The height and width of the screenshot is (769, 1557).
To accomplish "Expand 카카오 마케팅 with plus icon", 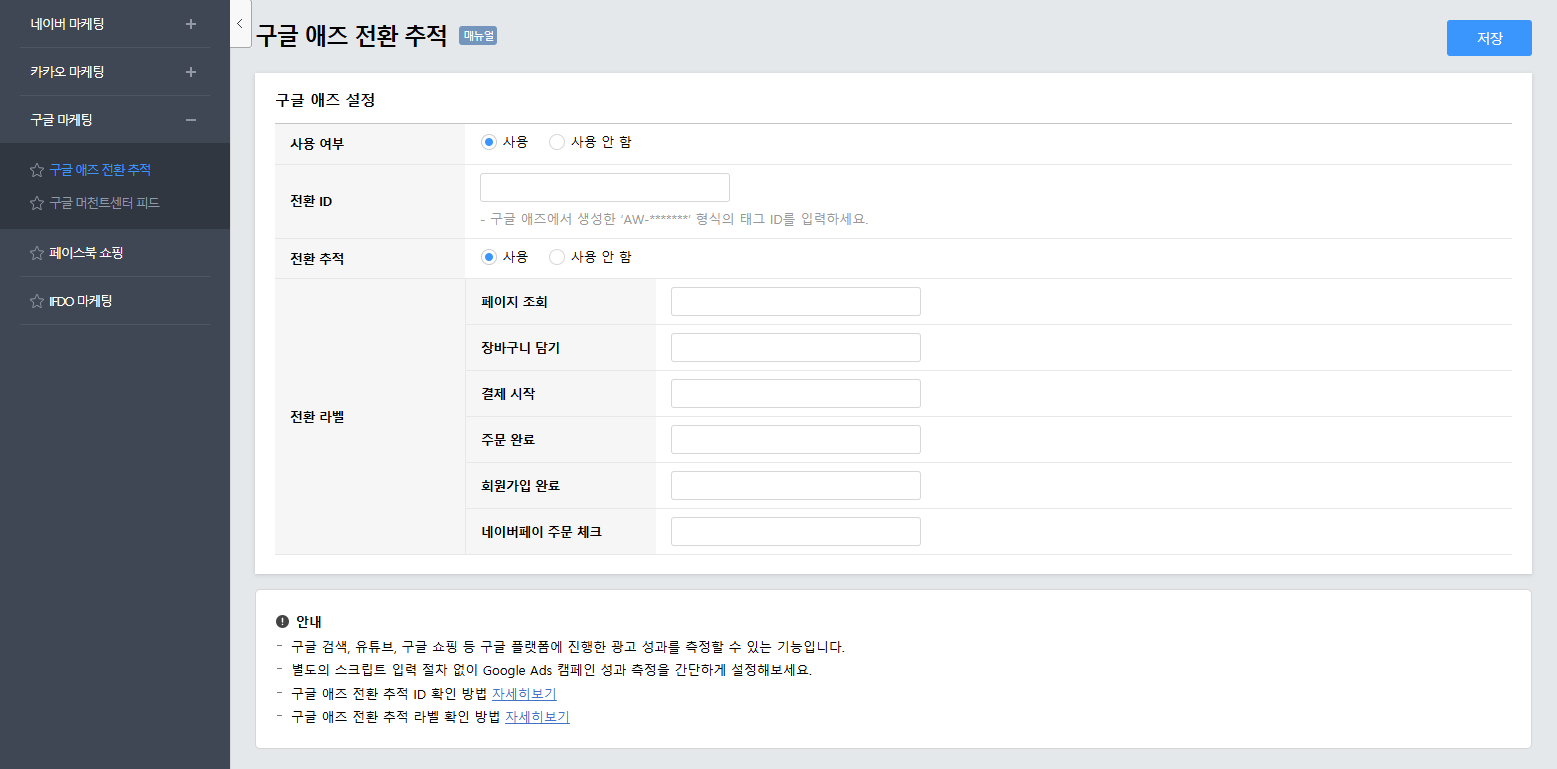I will click(x=191, y=72).
